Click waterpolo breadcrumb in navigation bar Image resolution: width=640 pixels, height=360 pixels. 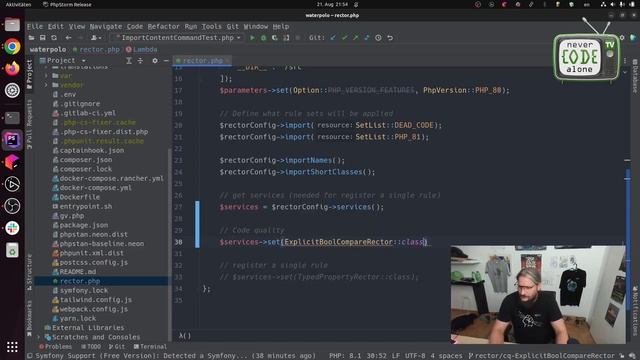pos(48,49)
